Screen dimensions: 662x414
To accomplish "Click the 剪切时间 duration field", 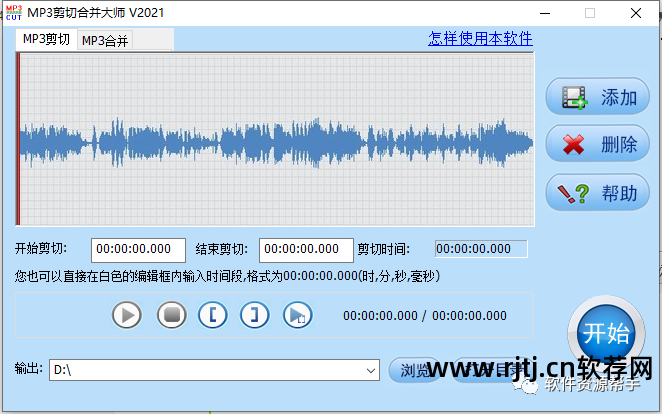I will (481, 249).
